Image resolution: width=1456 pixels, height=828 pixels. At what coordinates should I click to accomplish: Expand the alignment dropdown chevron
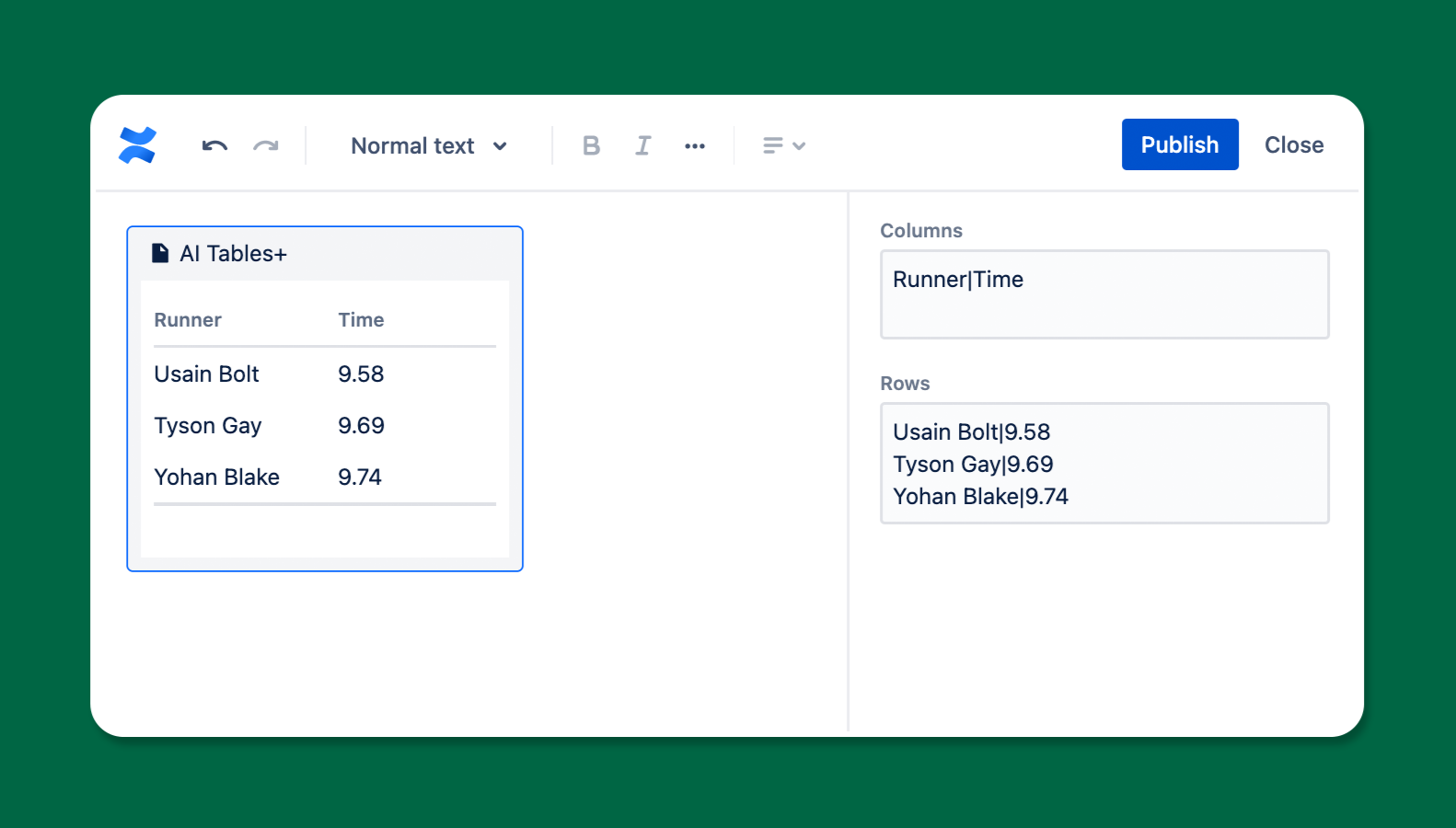tap(799, 145)
